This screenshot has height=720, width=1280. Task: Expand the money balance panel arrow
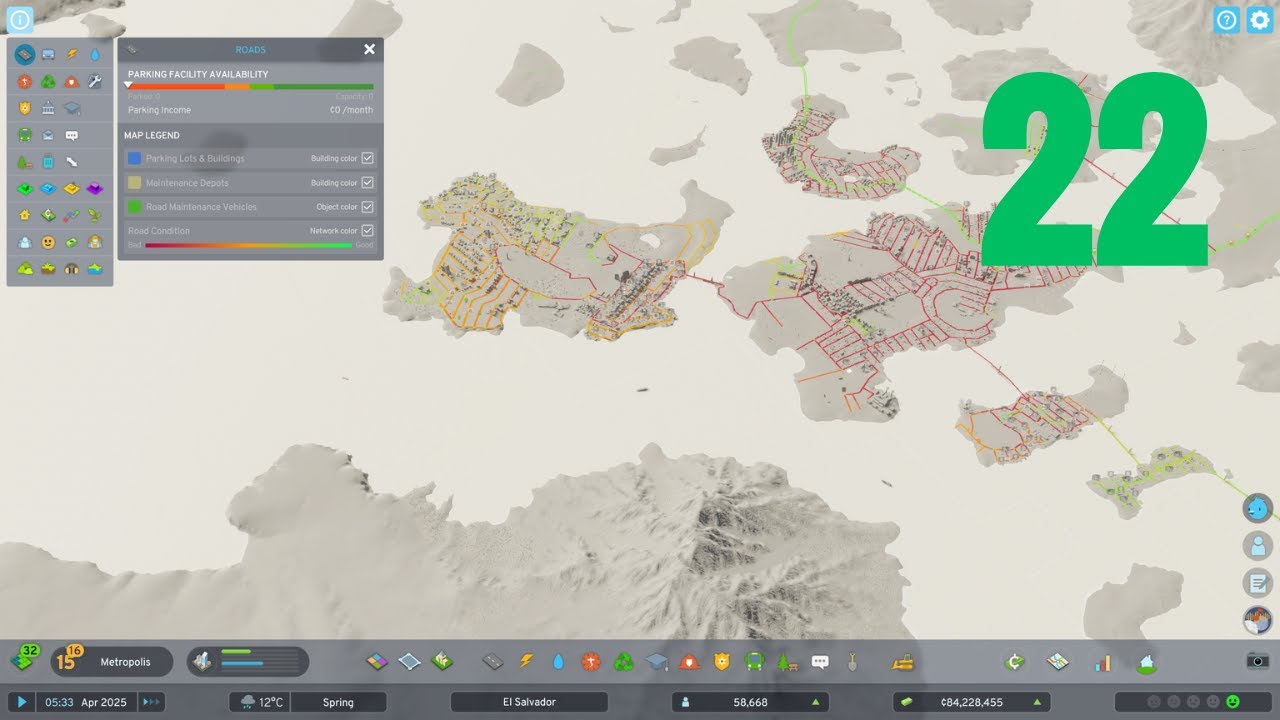1039,702
